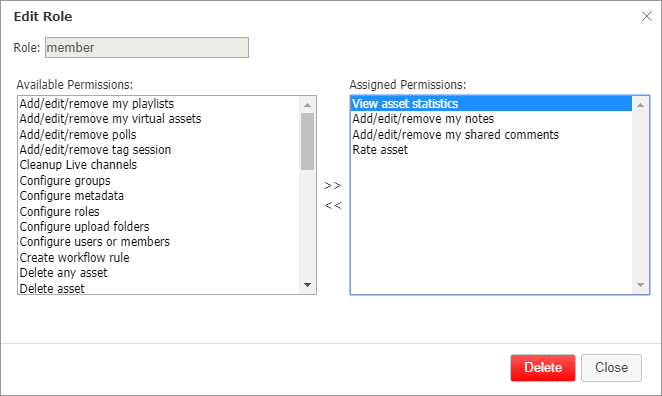Click the Role name input field
The width and height of the screenshot is (662, 396).
pyautogui.click(x=147, y=47)
